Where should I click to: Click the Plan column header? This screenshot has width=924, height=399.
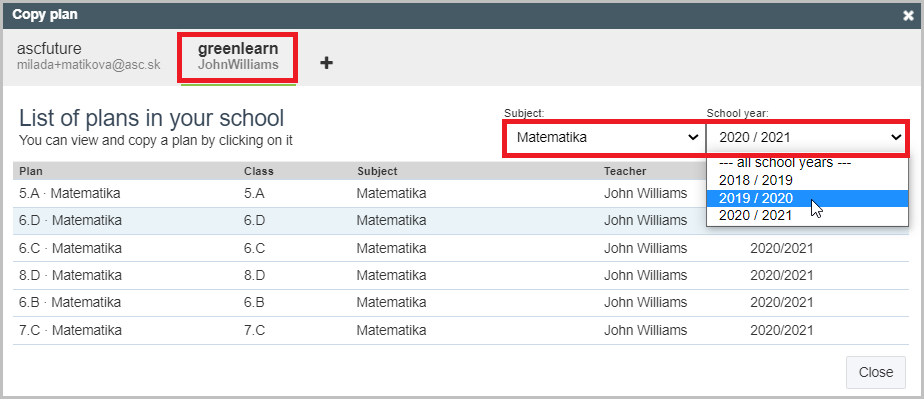click(x=31, y=172)
